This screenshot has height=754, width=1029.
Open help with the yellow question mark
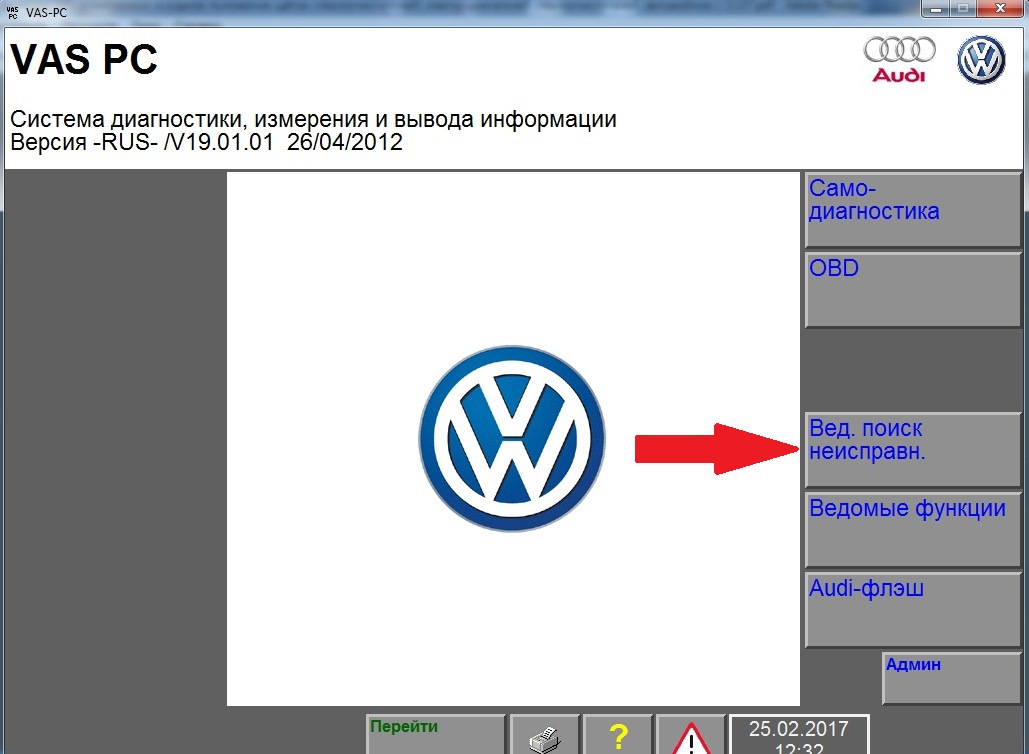(618, 734)
